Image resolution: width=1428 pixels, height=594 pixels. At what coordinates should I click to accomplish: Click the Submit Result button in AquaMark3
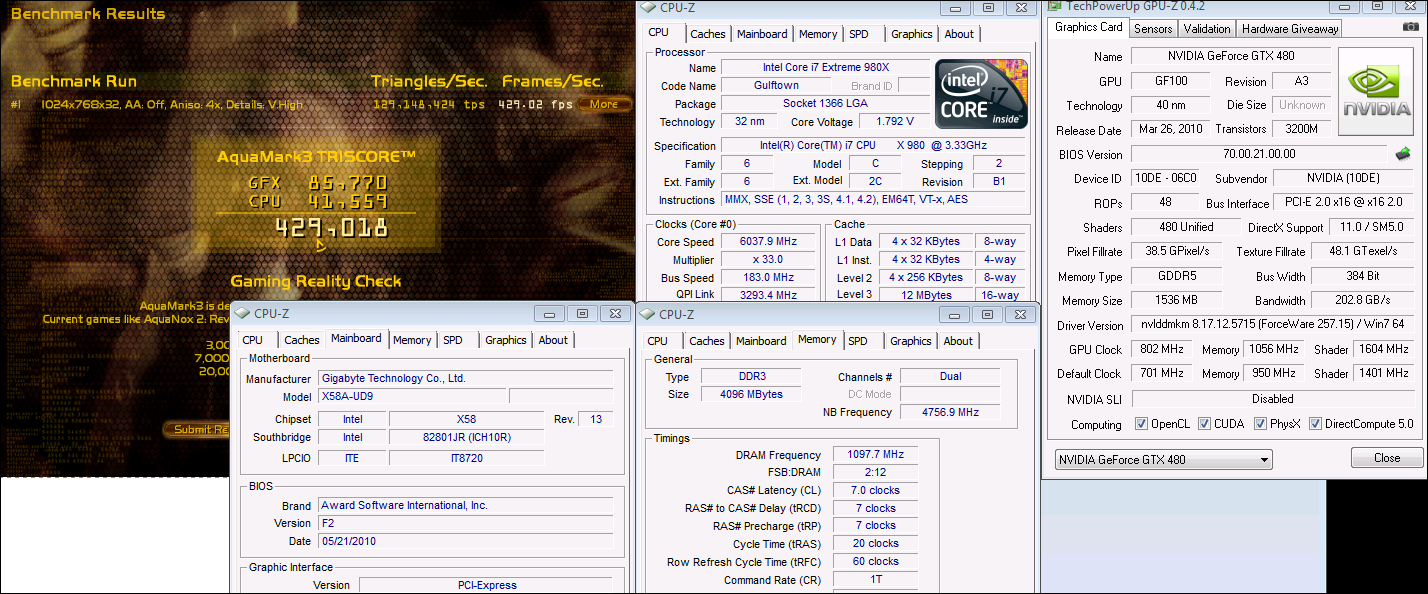(199, 429)
